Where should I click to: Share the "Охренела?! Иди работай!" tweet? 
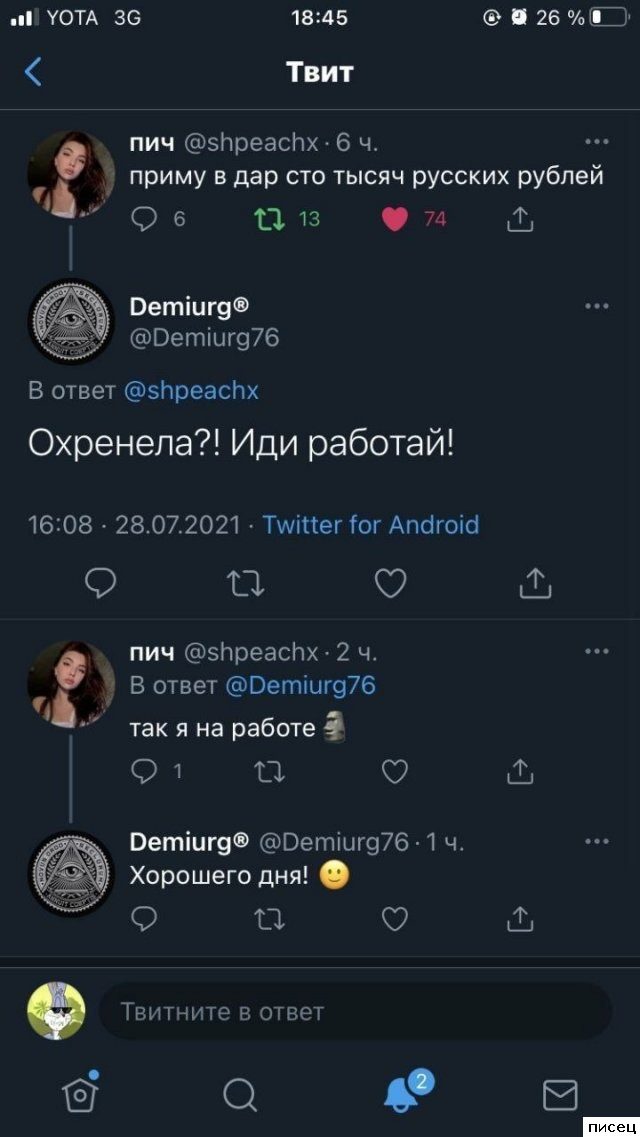(536, 583)
